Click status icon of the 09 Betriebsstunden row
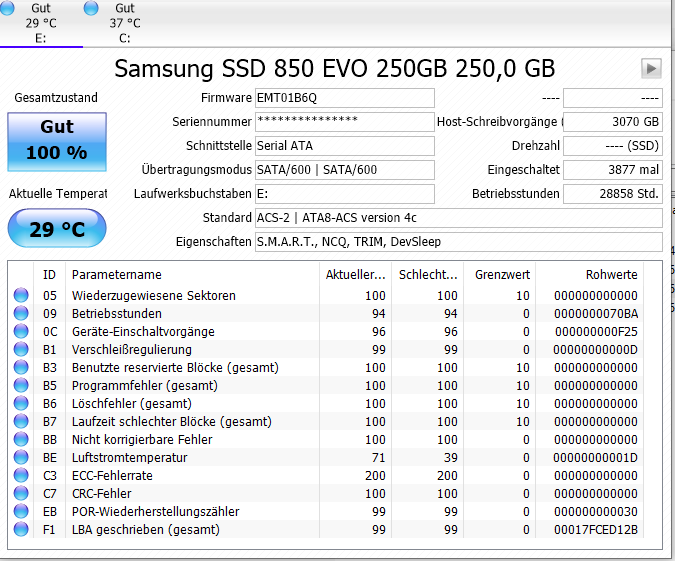675x561 pixels. coord(21,313)
